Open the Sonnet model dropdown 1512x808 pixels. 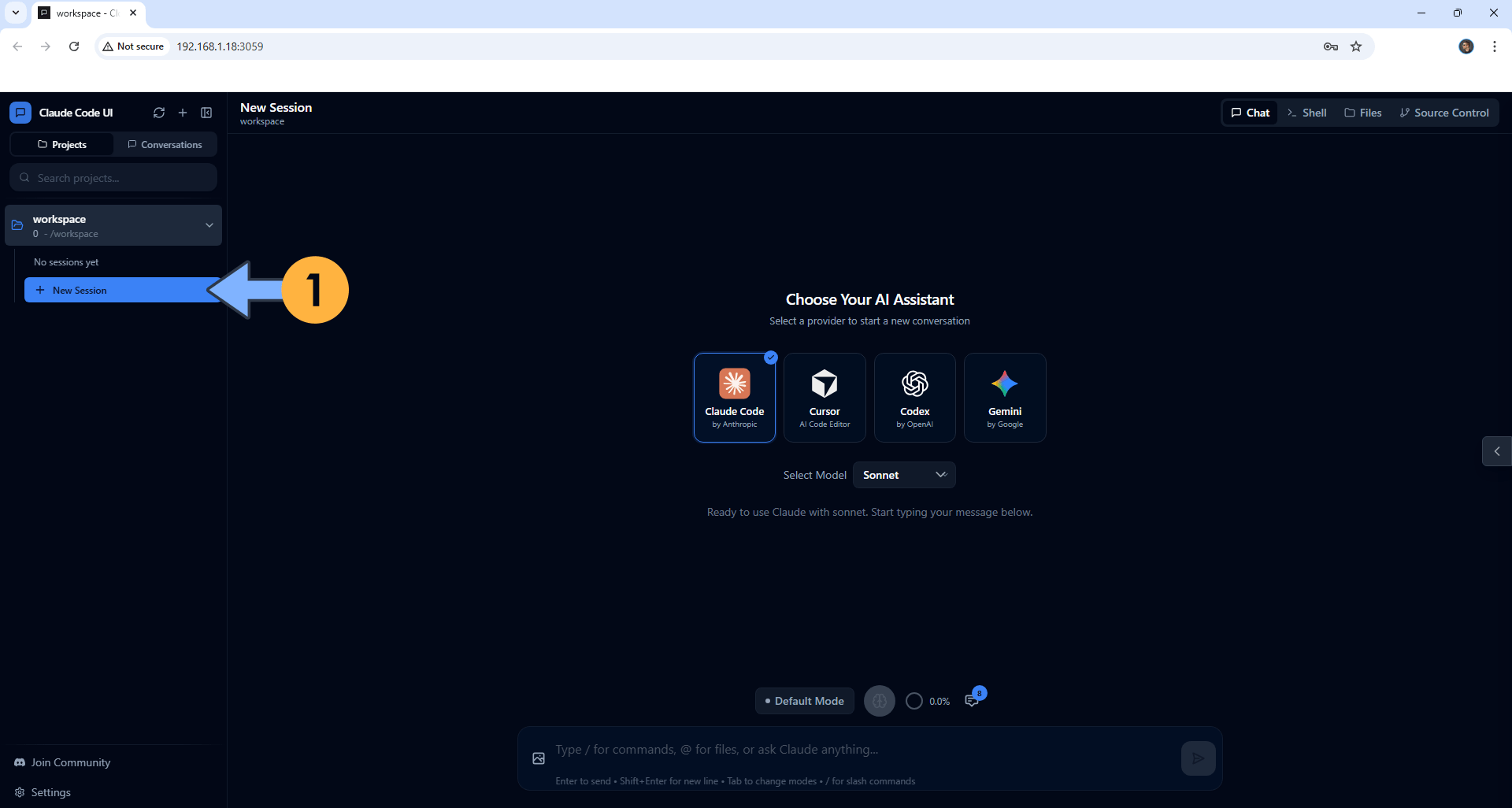[x=904, y=474]
